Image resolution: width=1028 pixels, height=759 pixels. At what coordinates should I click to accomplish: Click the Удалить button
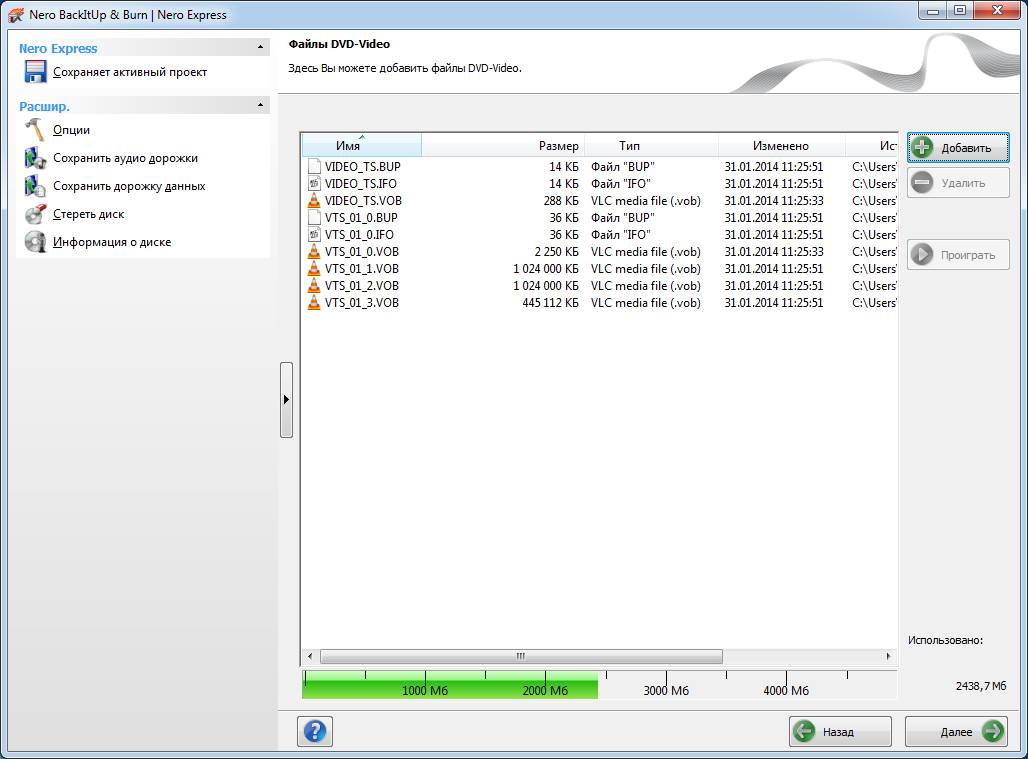pyautogui.click(x=958, y=183)
